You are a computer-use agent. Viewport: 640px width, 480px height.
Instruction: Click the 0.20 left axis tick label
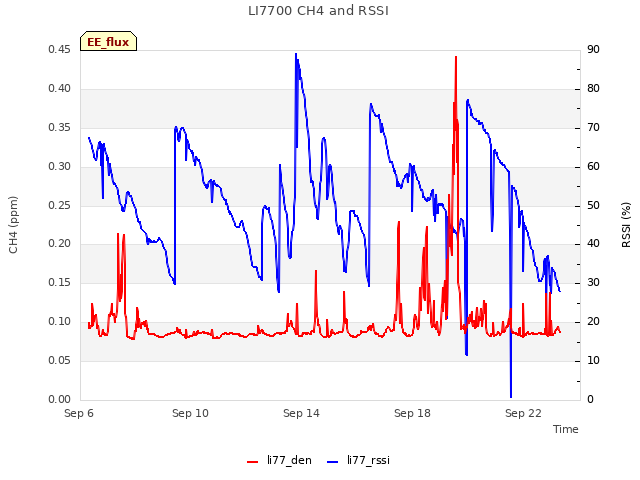[x=59, y=244]
